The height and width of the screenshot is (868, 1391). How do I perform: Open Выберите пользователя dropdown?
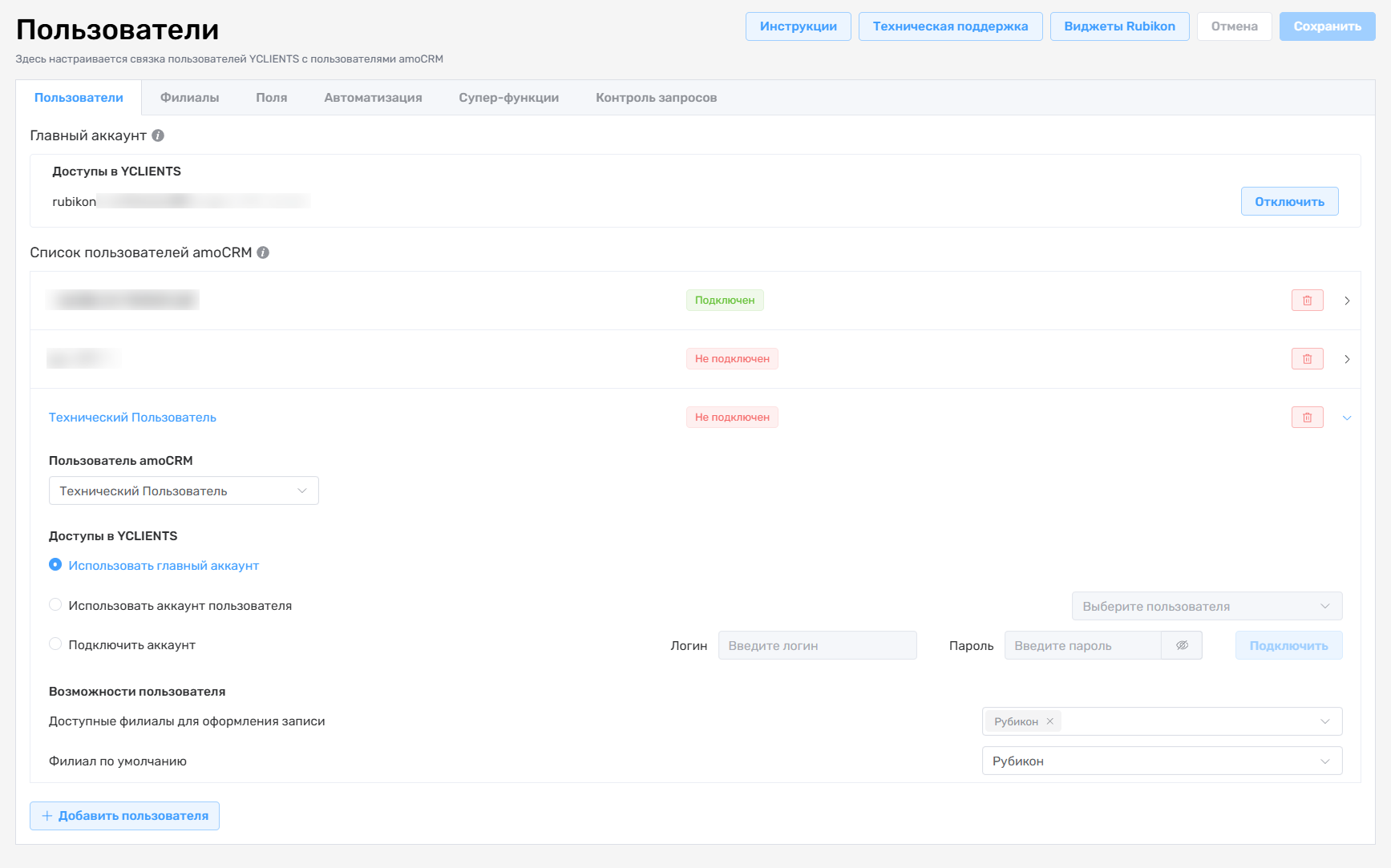point(1207,606)
